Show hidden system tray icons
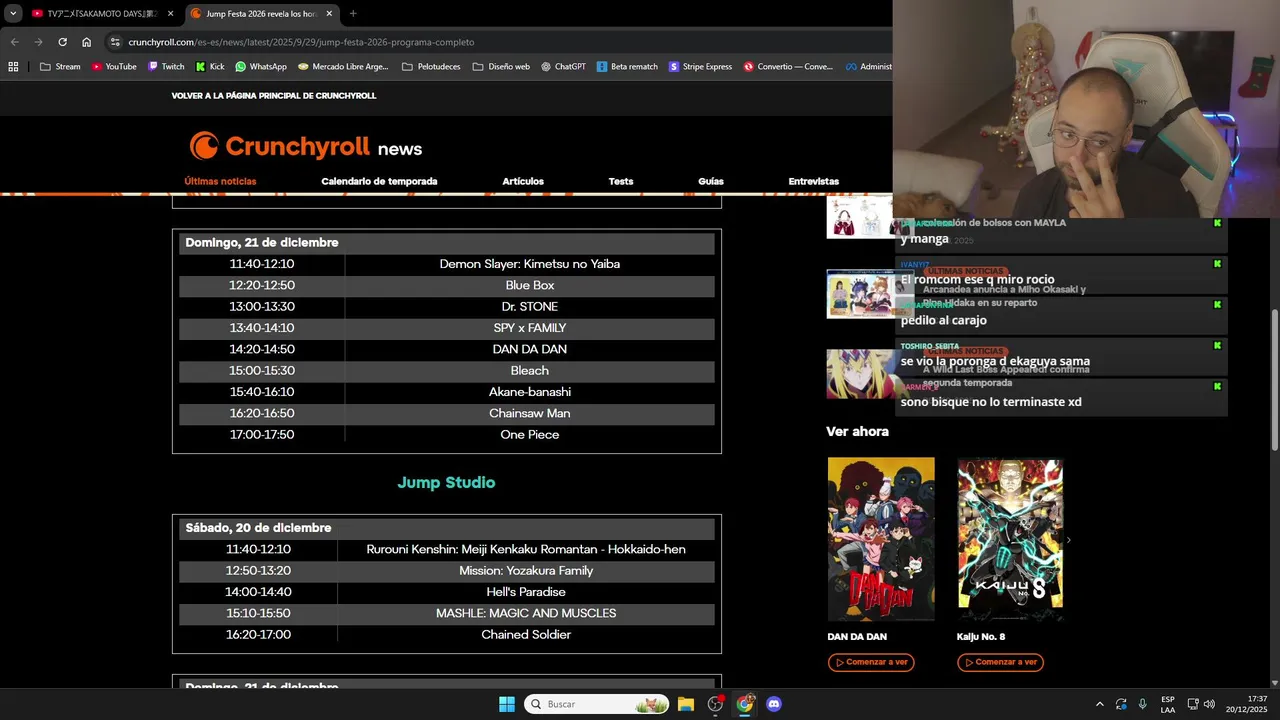This screenshot has width=1280, height=720. tap(1100, 704)
